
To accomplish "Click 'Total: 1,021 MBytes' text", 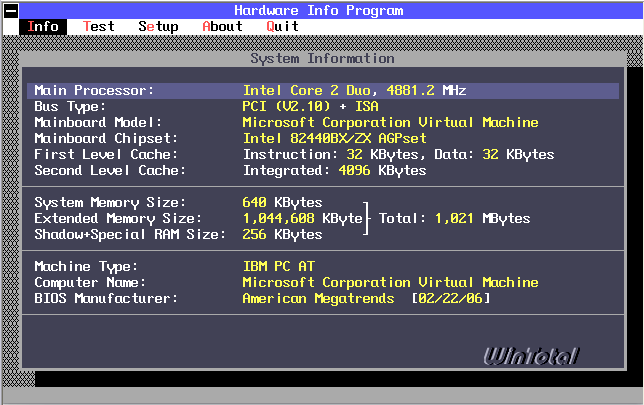I will (454, 219).
